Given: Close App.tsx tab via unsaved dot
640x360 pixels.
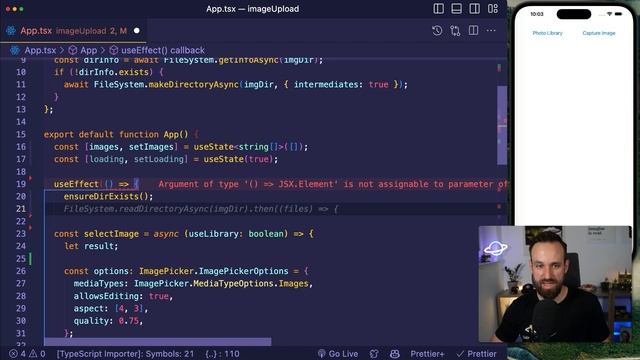Looking at the screenshot, I should point(137,31).
